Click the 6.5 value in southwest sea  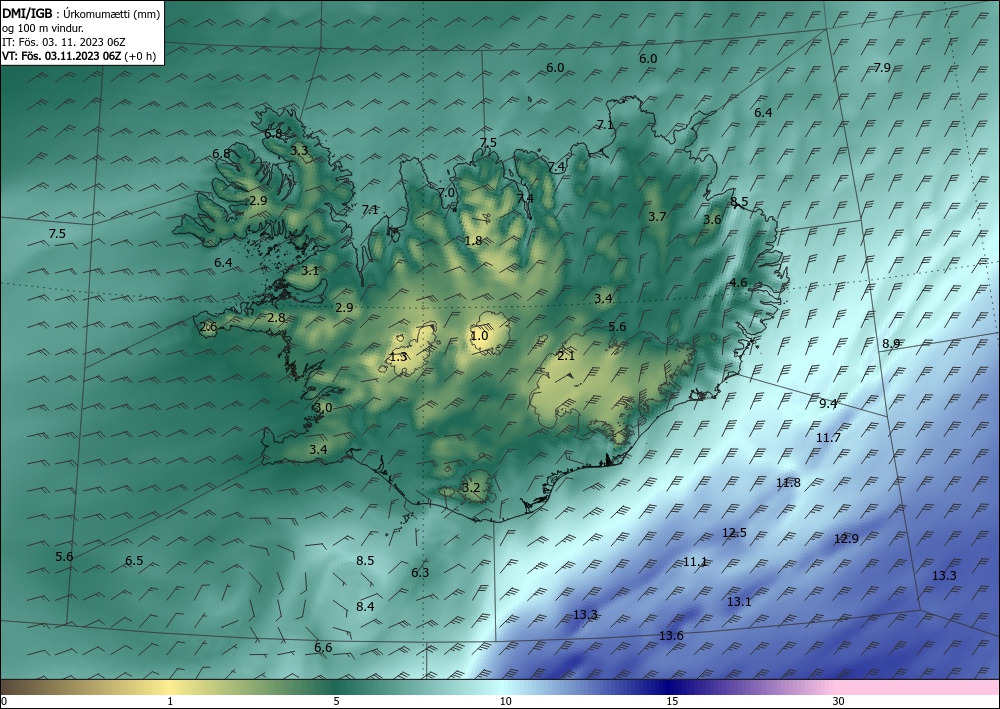pos(134,560)
